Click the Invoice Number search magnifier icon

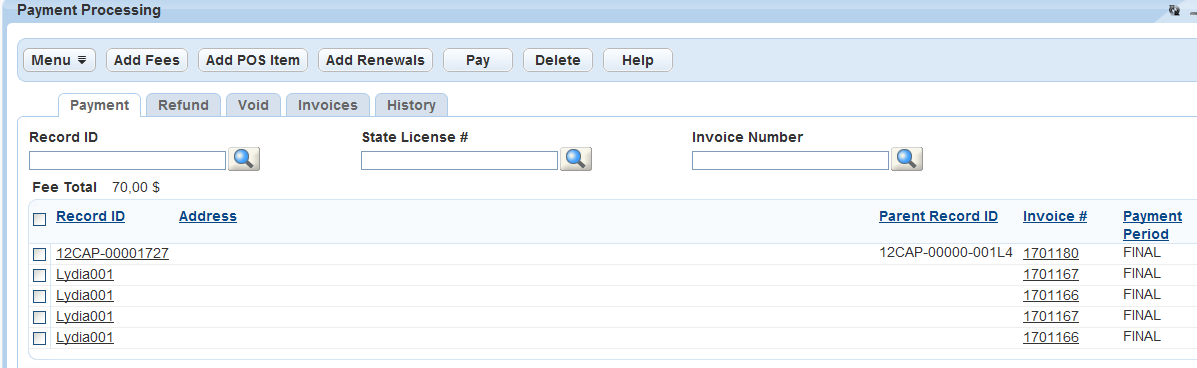[x=907, y=159]
